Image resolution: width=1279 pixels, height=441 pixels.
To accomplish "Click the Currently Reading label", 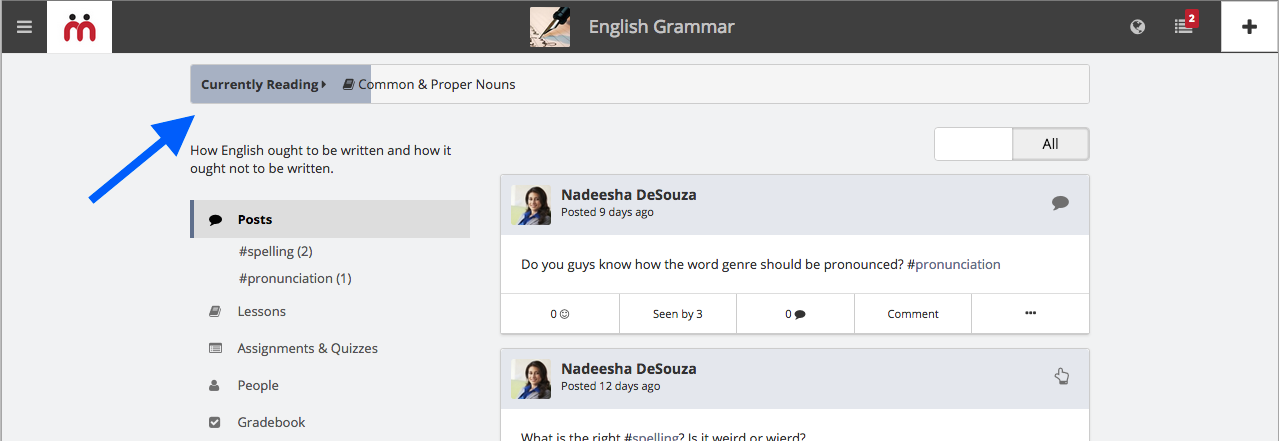I will tap(264, 85).
